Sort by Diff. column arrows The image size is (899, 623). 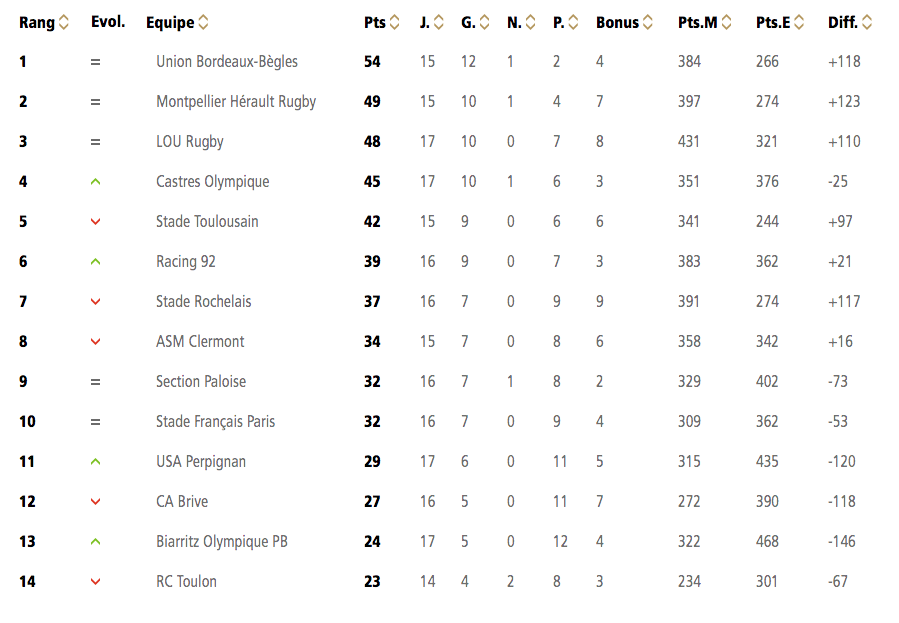coord(867,22)
